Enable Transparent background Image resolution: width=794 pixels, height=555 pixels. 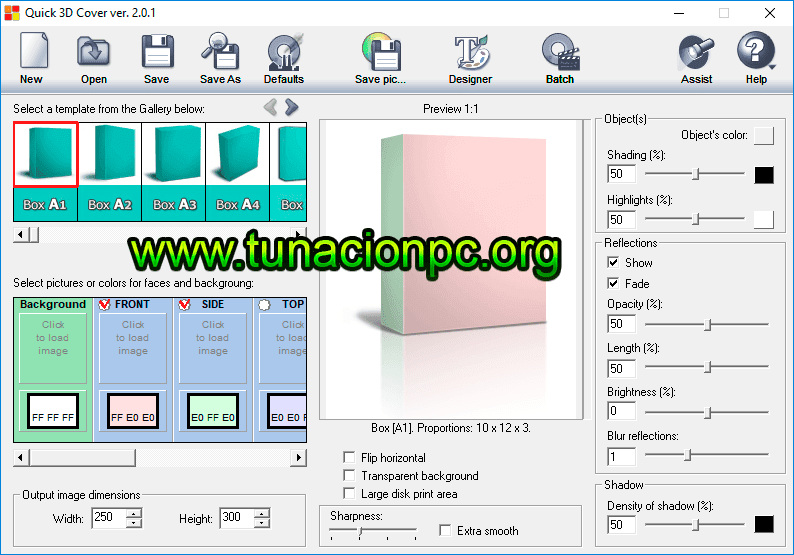(x=349, y=475)
